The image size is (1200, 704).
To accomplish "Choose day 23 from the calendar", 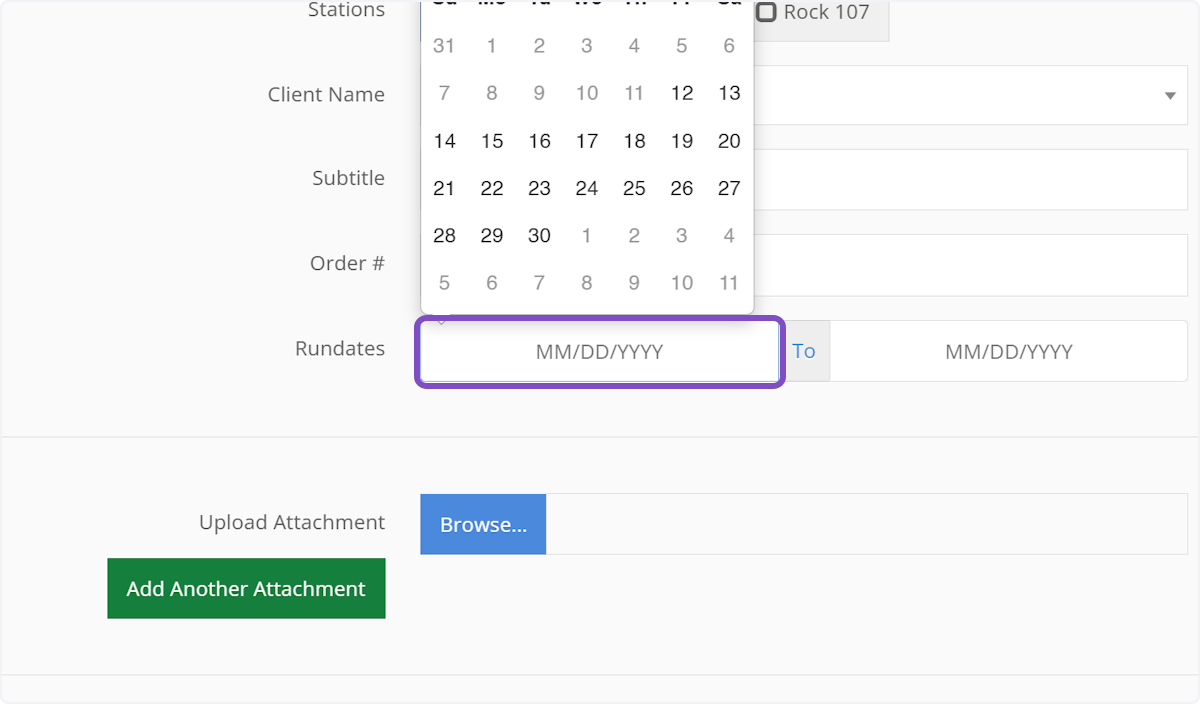I will tap(539, 188).
